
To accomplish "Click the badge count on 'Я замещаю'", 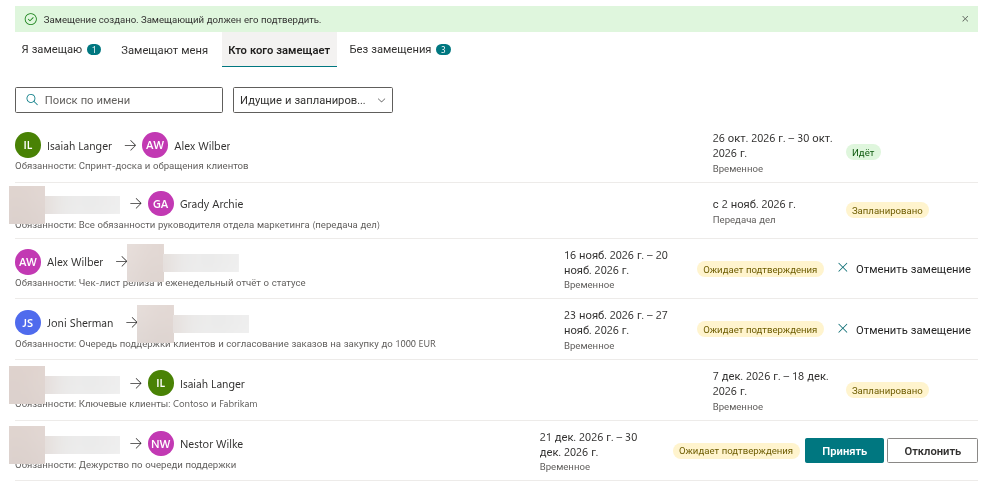I will tap(94, 49).
